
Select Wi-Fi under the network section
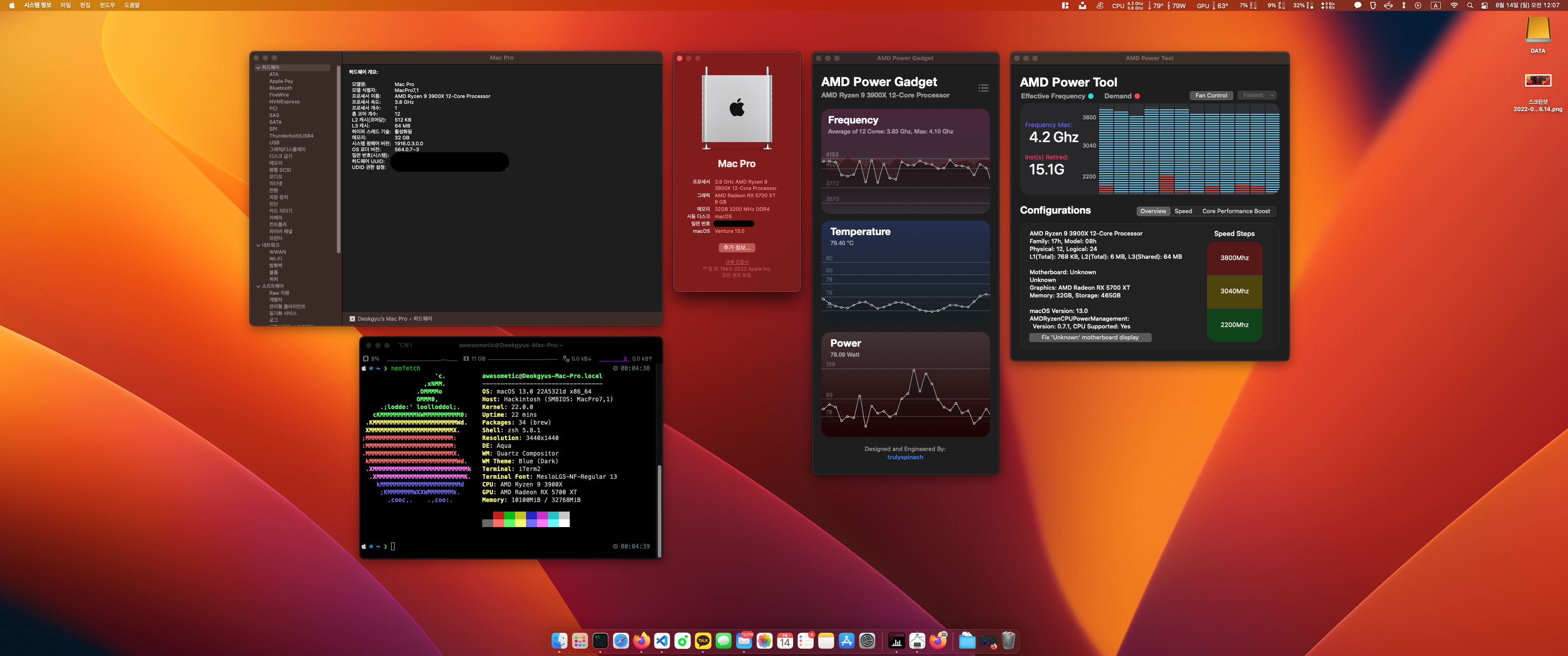tap(275, 259)
